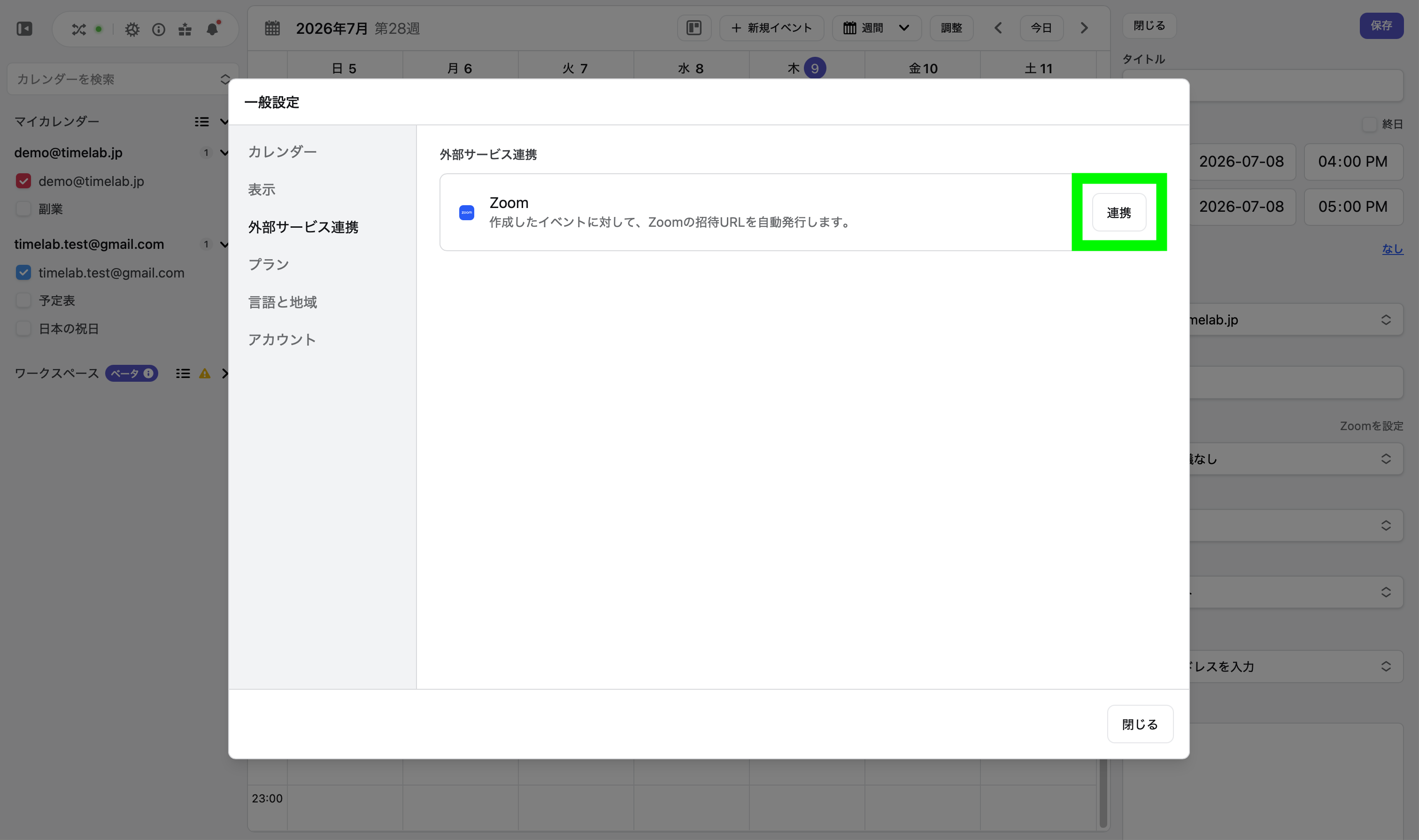Open the gift icon in toolbar

[x=185, y=29]
